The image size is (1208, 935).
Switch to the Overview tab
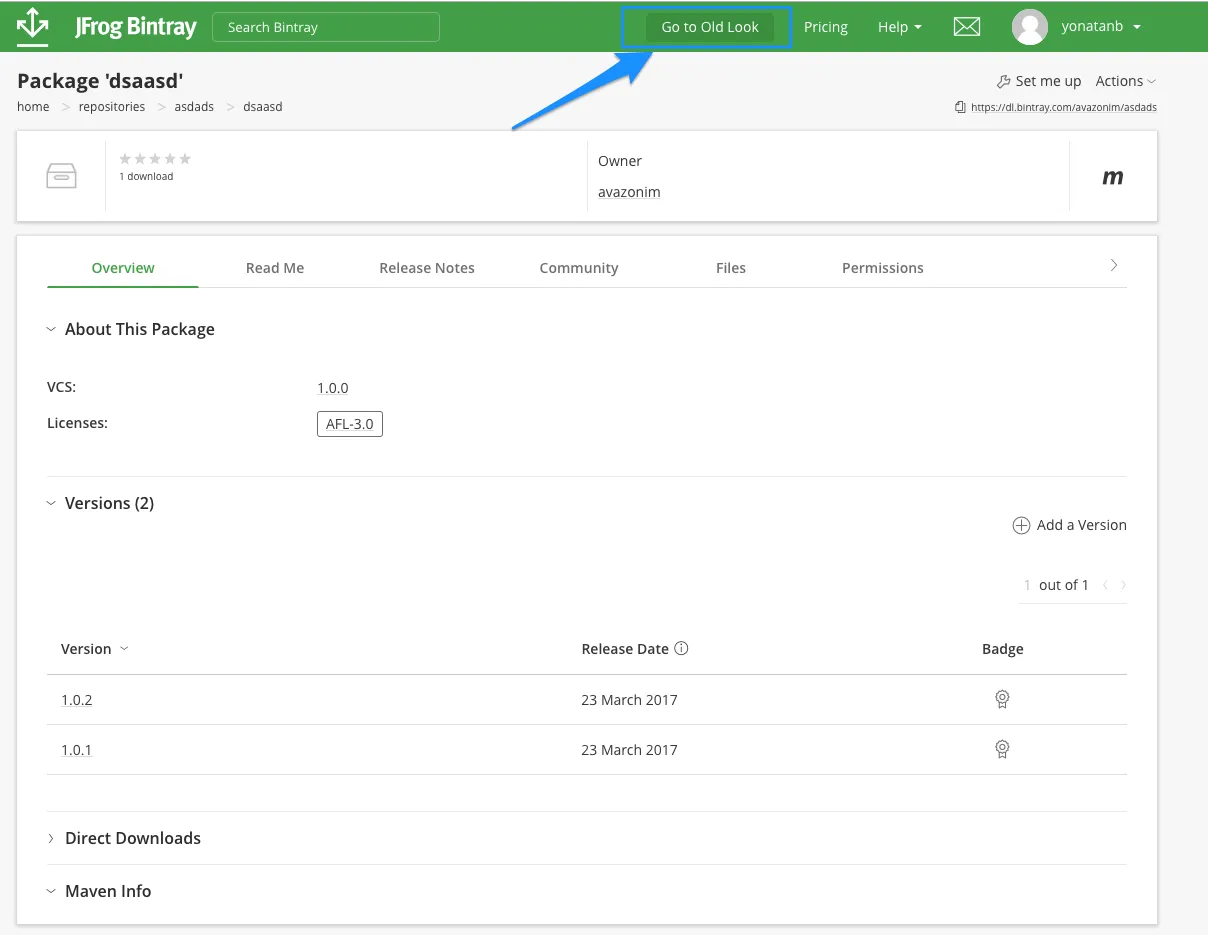(x=123, y=268)
